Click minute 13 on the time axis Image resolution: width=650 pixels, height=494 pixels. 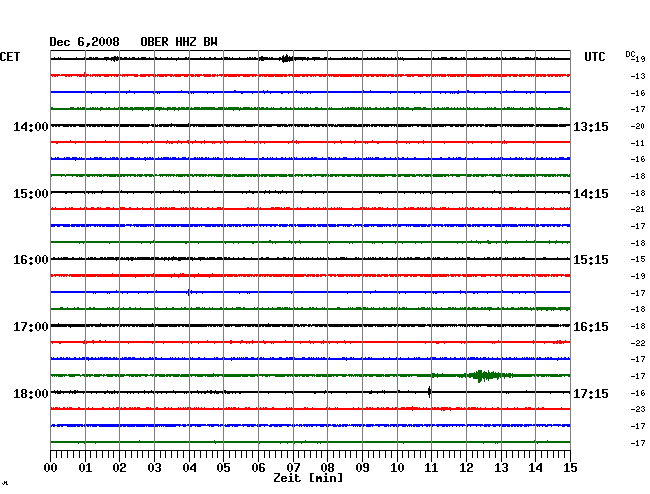(501, 467)
